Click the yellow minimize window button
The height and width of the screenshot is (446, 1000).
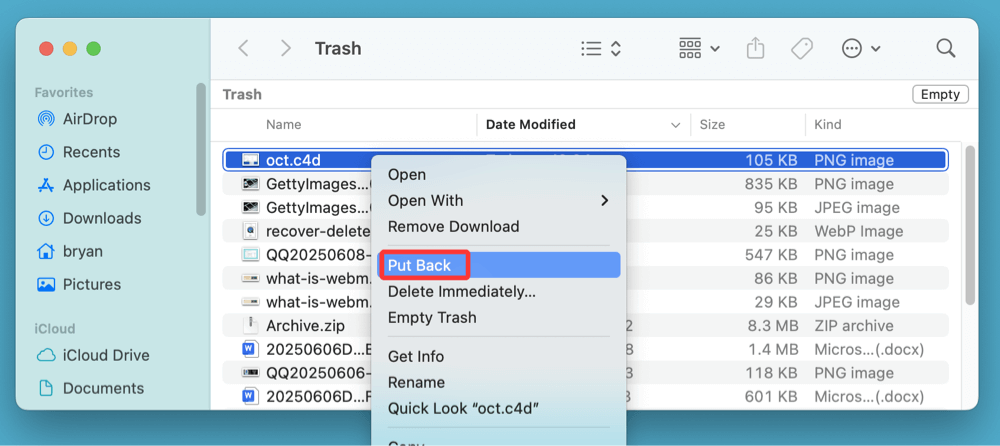pyautogui.click(x=70, y=48)
